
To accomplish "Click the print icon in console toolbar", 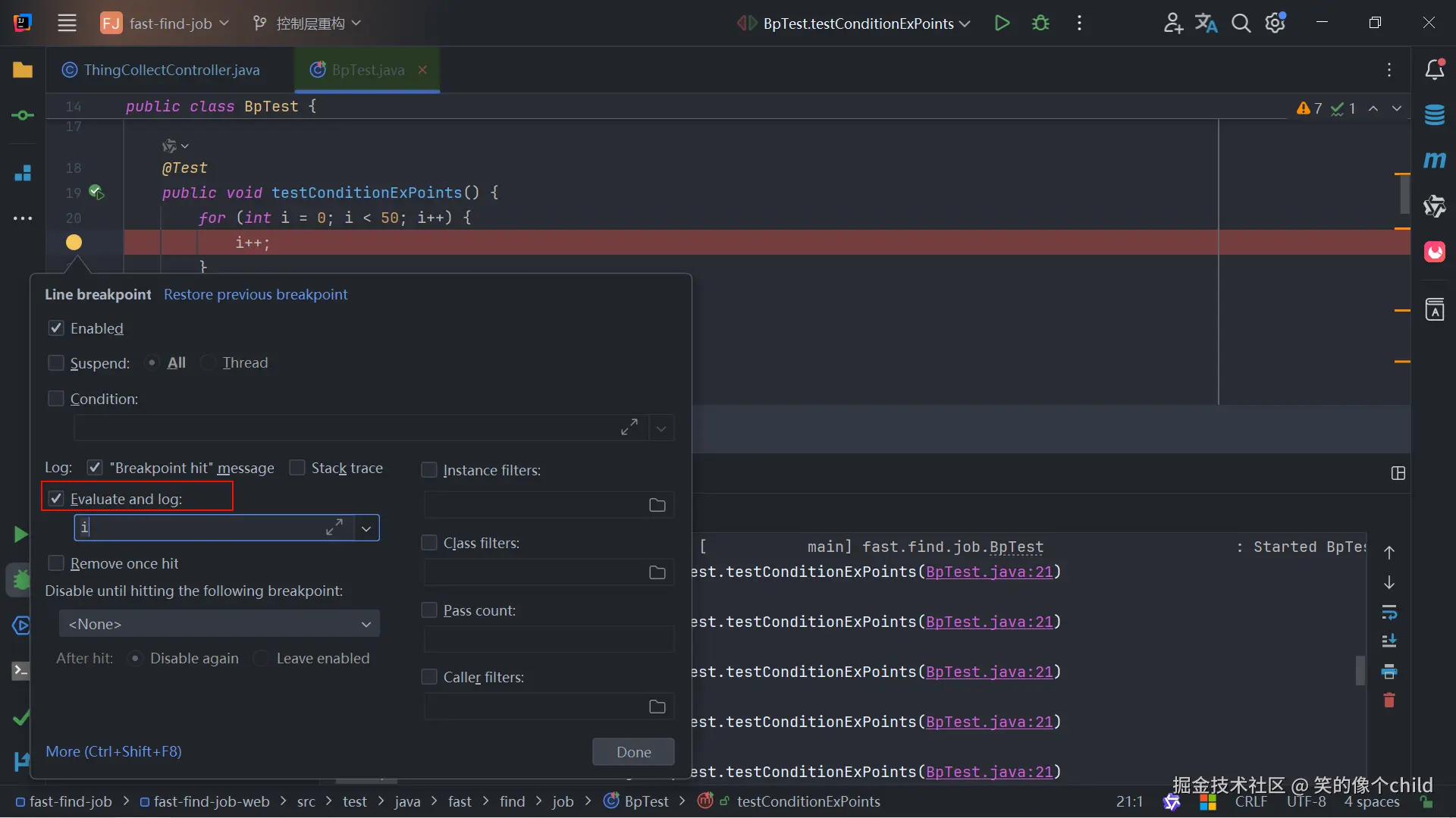I will (x=1389, y=672).
